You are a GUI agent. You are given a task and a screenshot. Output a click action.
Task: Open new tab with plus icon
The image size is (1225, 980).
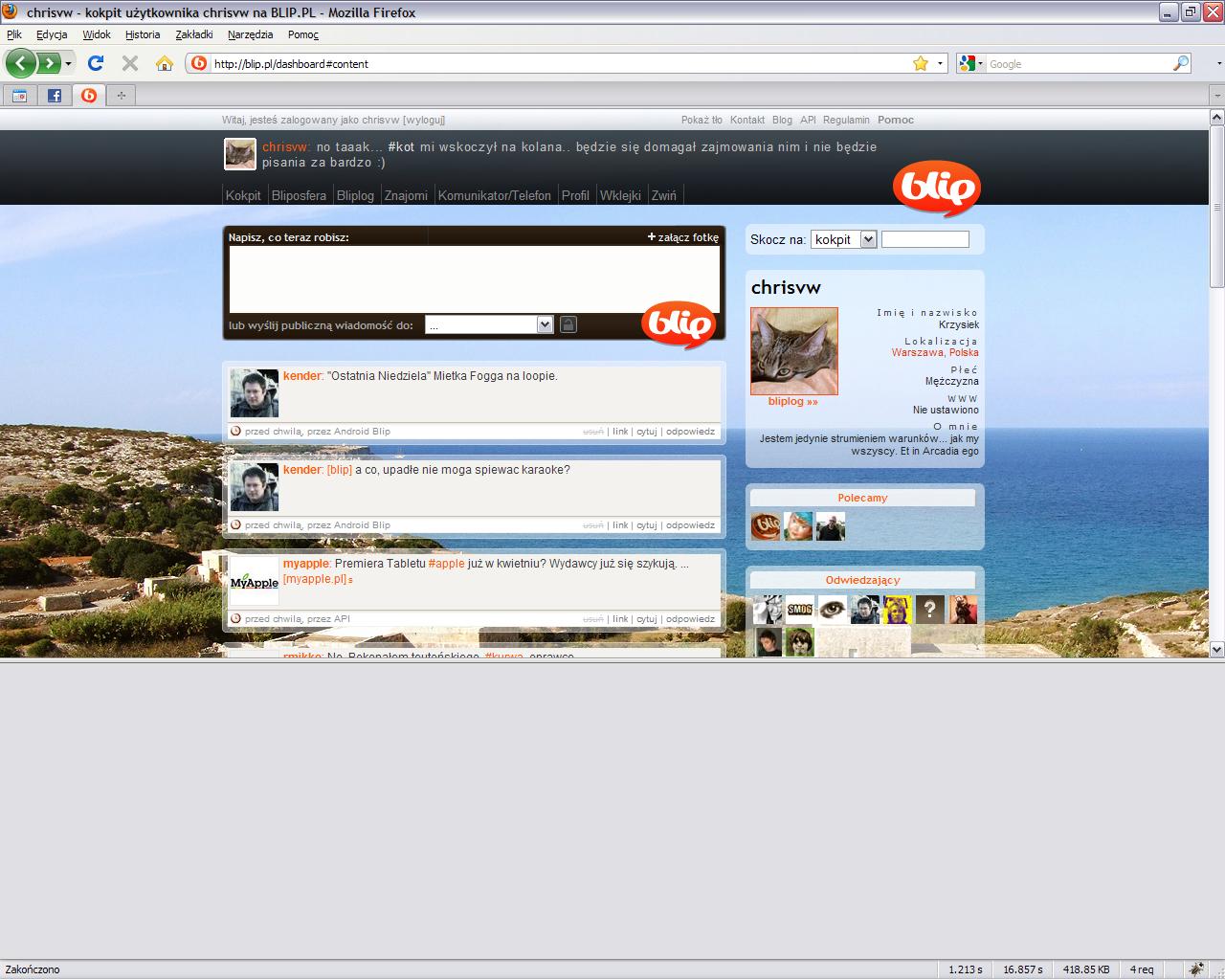(122, 95)
